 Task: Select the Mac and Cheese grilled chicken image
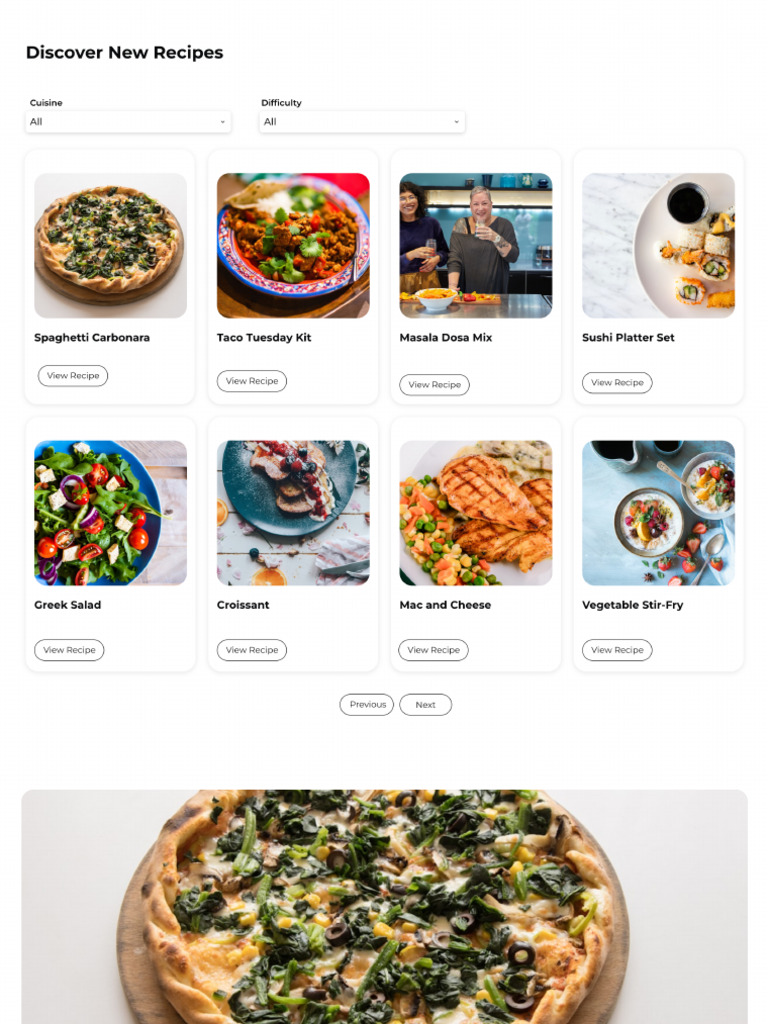(x=476, y=513)
